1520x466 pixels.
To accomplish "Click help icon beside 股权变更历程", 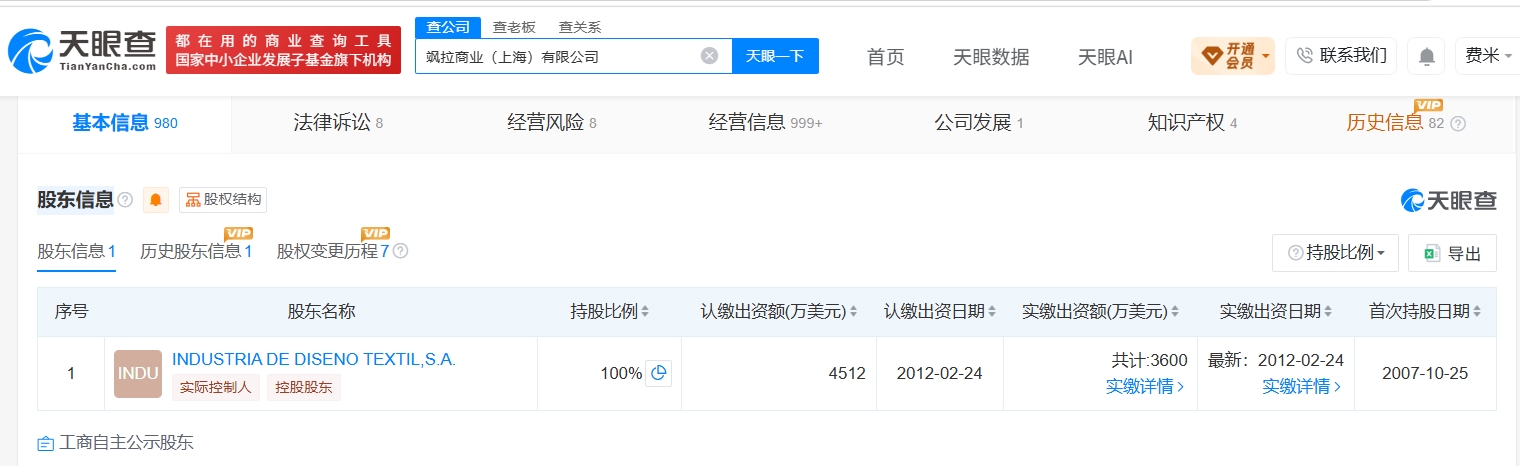I will [400, 251].
